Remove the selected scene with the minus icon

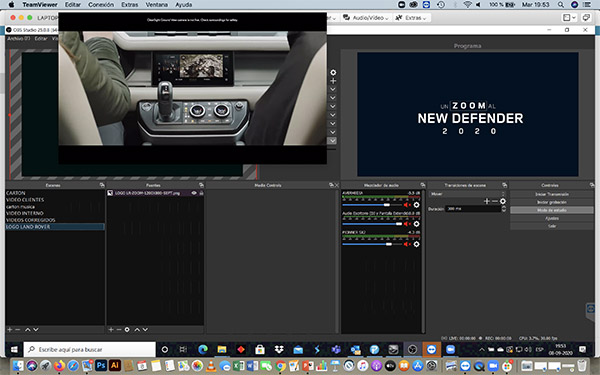coord(18,329)
